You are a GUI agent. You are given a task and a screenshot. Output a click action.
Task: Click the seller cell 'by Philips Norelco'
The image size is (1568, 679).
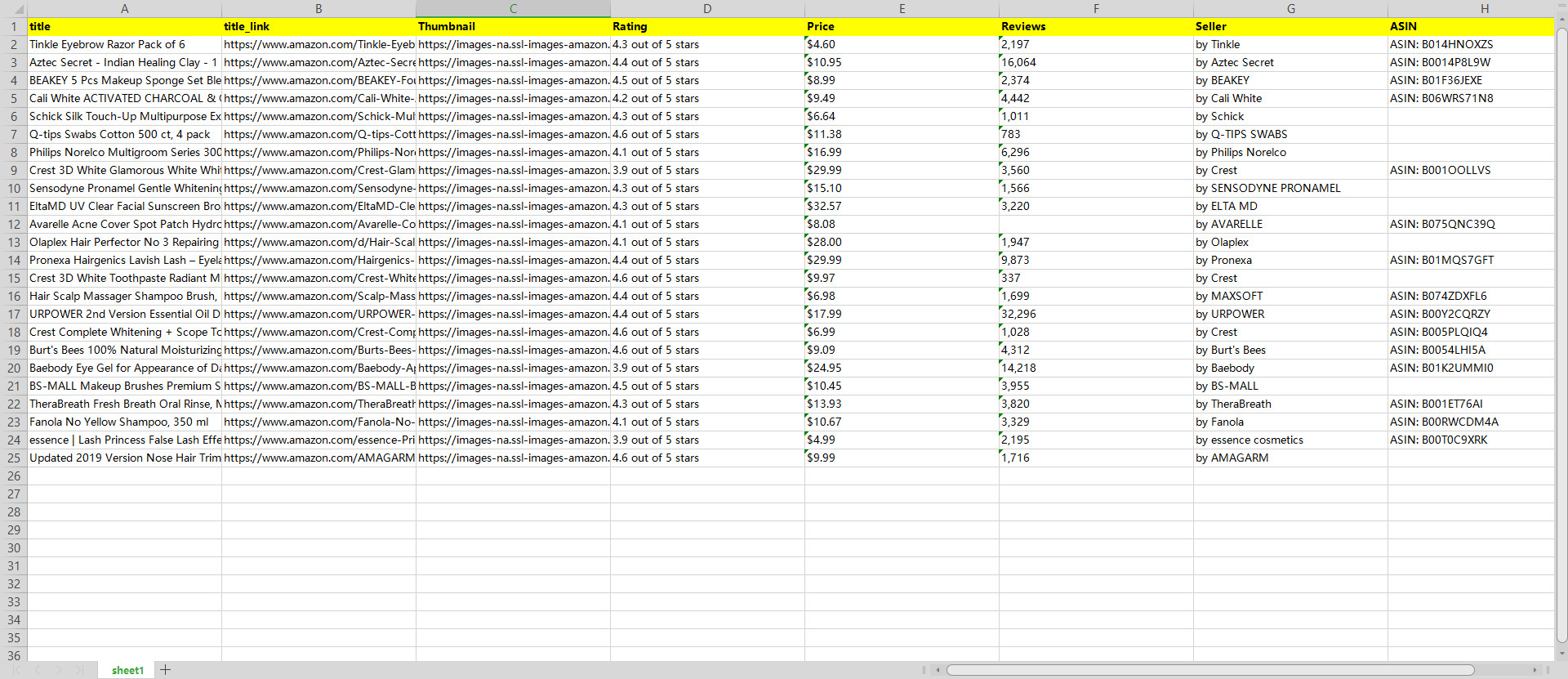[x=1290, y=152]
